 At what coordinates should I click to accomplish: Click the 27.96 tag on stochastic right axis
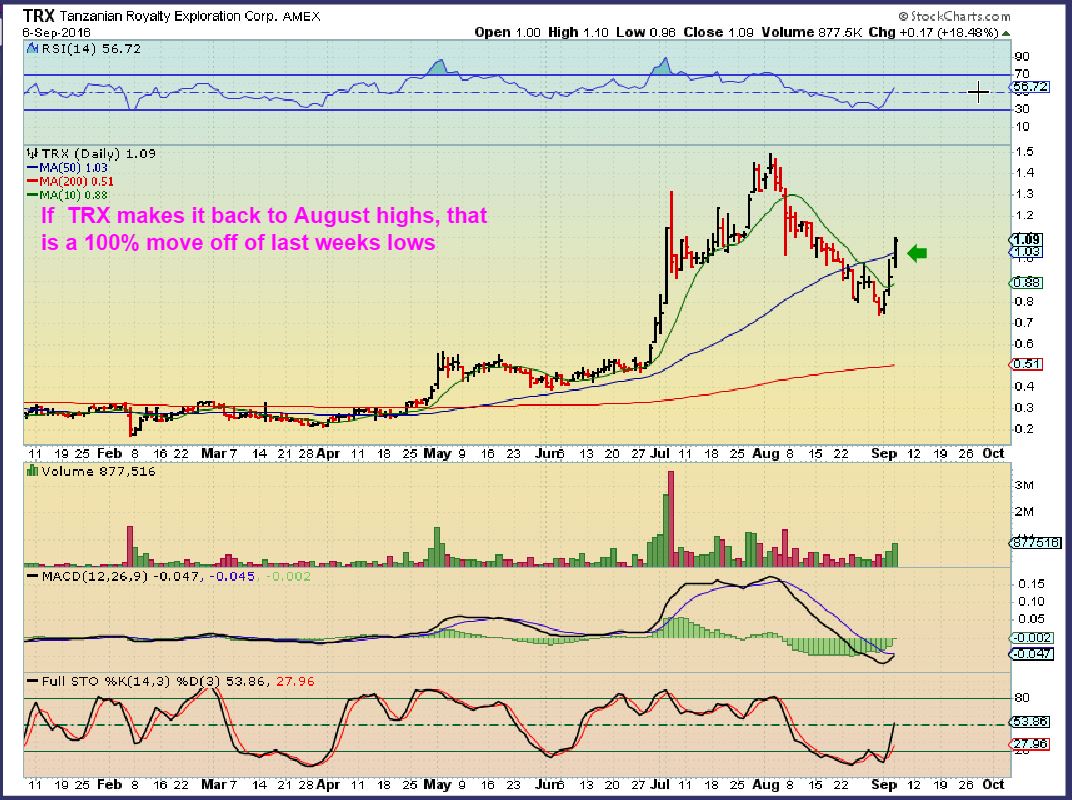(x=1030, y=743)
